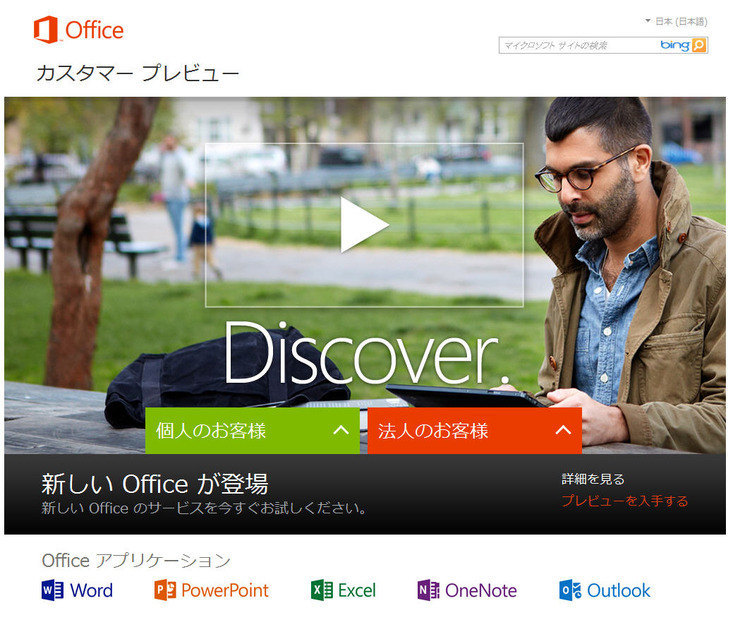Click the Office wordmark text

pyautogui.click(x=94, y=30)
